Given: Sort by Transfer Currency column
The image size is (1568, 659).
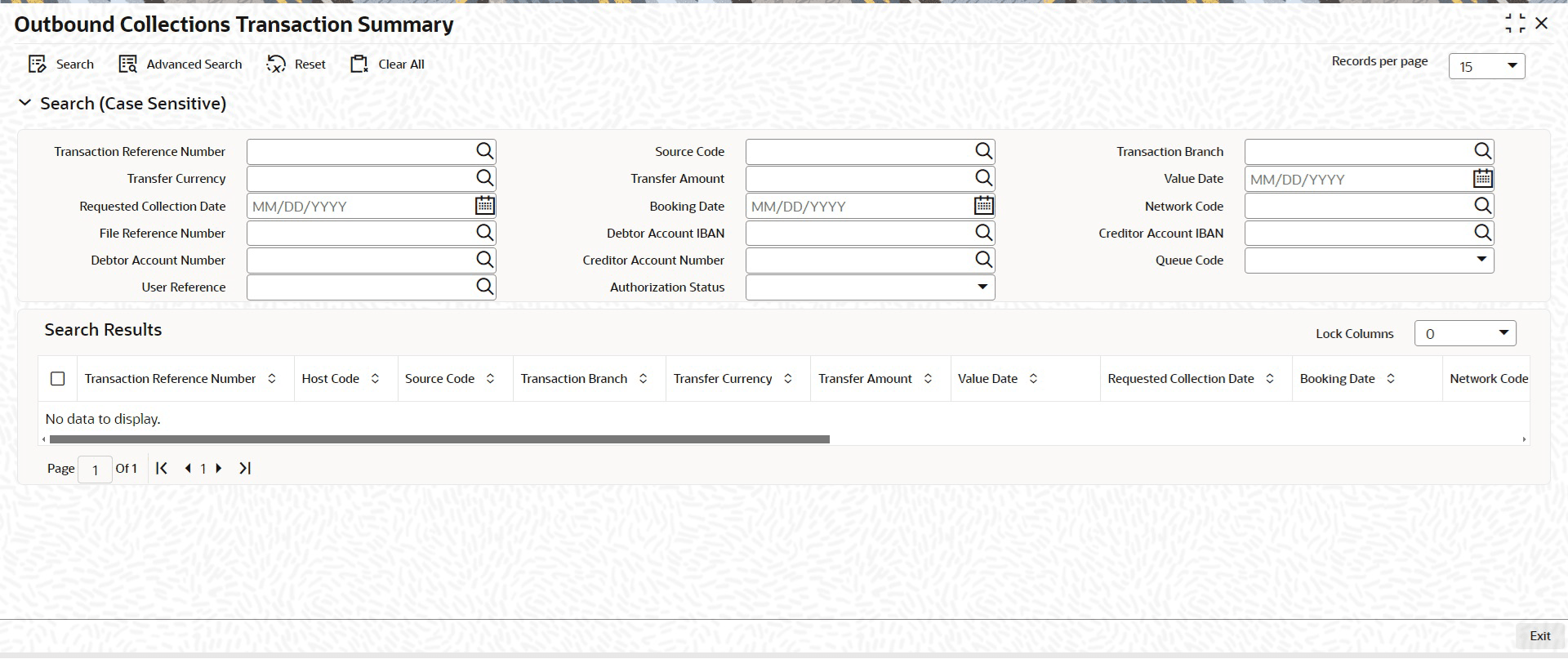Looking at the screenshot, I should 788,379.
